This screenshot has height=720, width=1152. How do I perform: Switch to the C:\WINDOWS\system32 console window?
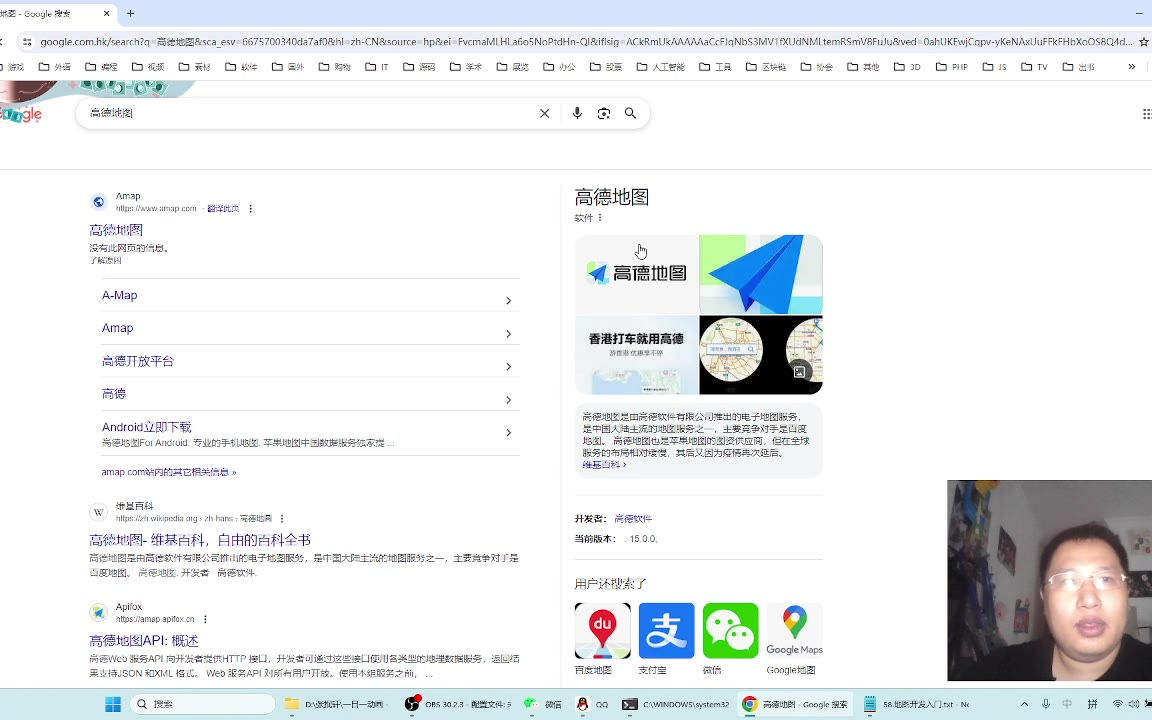676,704
